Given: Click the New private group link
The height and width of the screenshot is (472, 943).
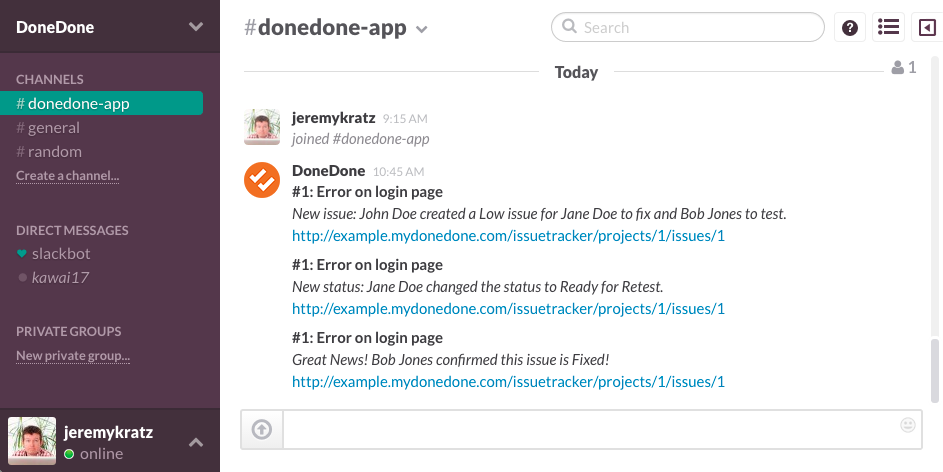Looking at the screenshot, I should pos(73,355).
